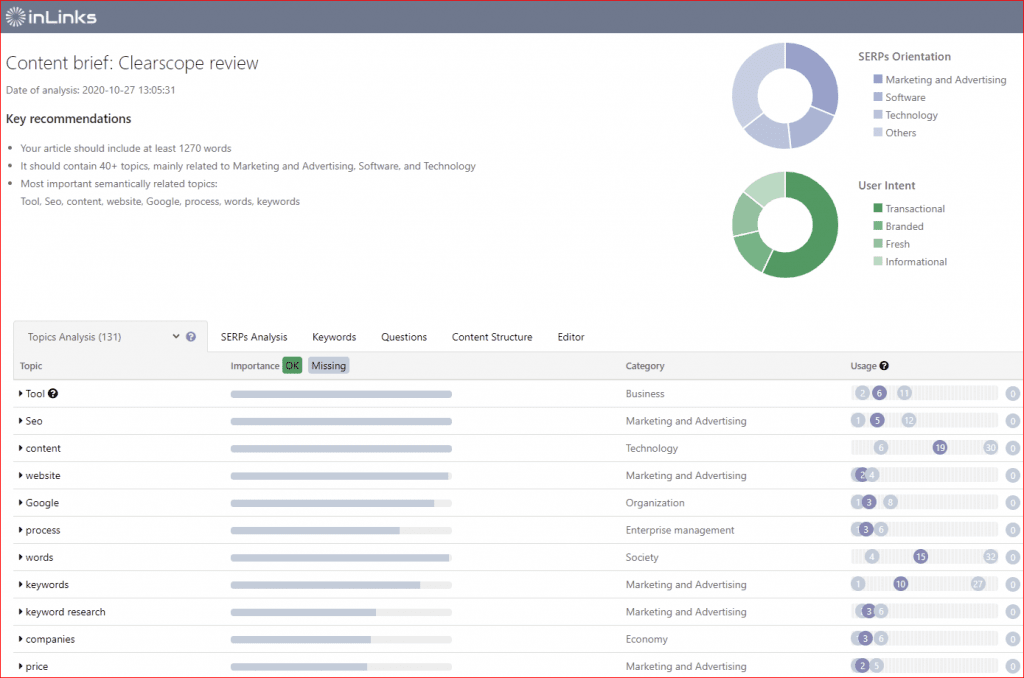The height and width of the screenshot is (678, 1024).
Task: Click the Society category cell
Action: (x=642, y=557)
